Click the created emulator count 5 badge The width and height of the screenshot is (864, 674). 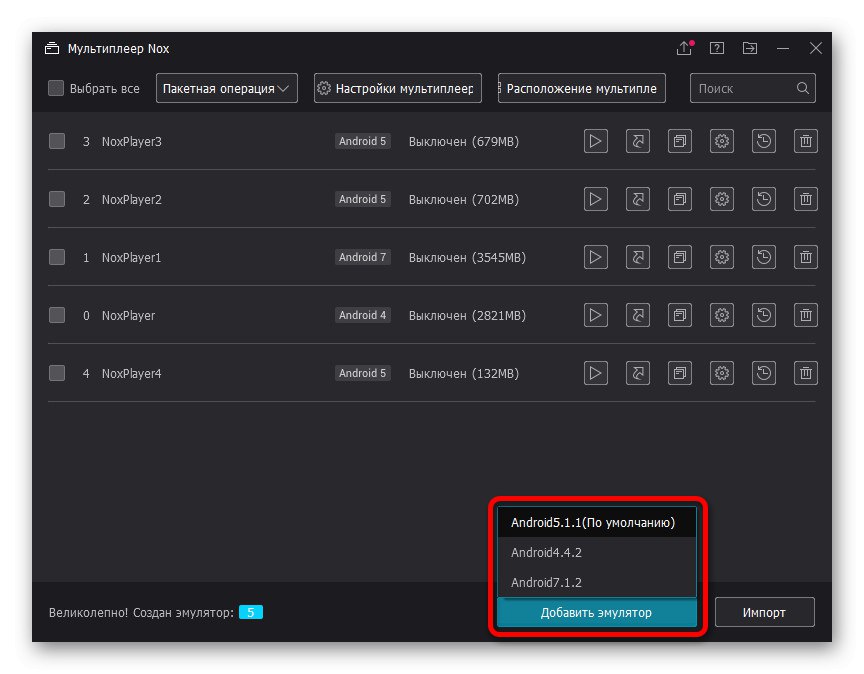pyautogui.click(x=251, y=612)
